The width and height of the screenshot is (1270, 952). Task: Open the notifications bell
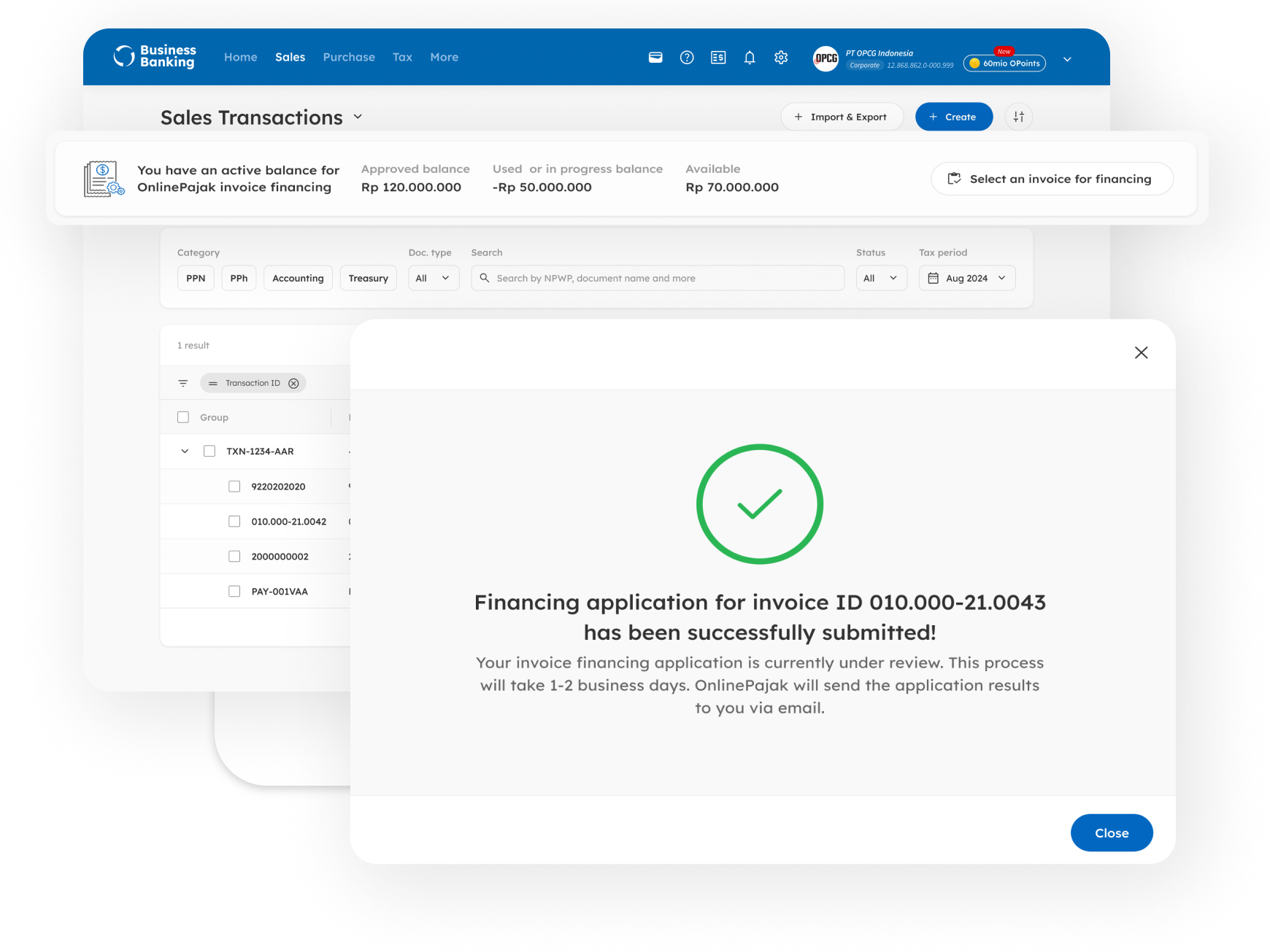tap(750, 58)
